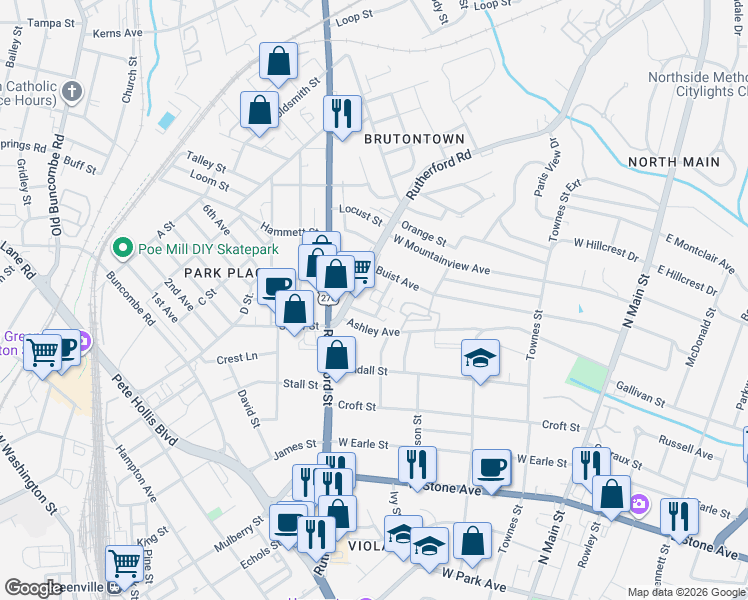
Task: Select the coffee cup marker left of W Earle St label
Action: pos(491,471)
